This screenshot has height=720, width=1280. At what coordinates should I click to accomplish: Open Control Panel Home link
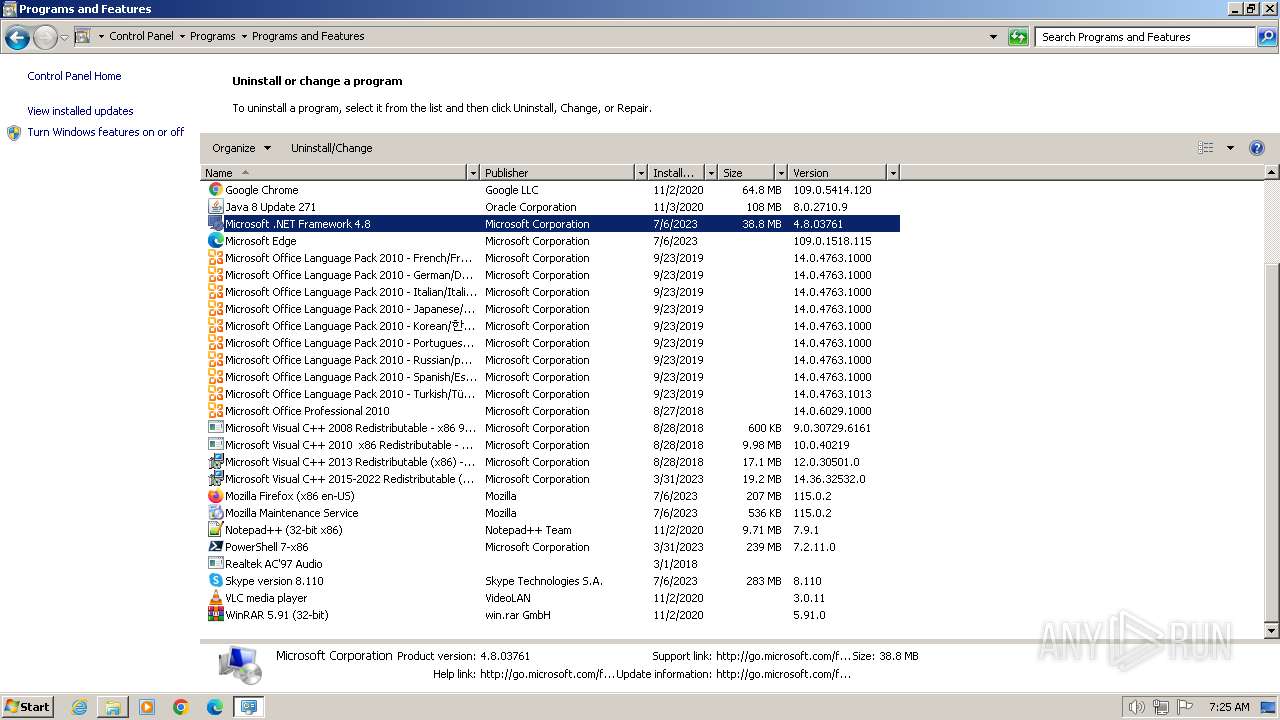pyautogui.click(x=74, y=76)
